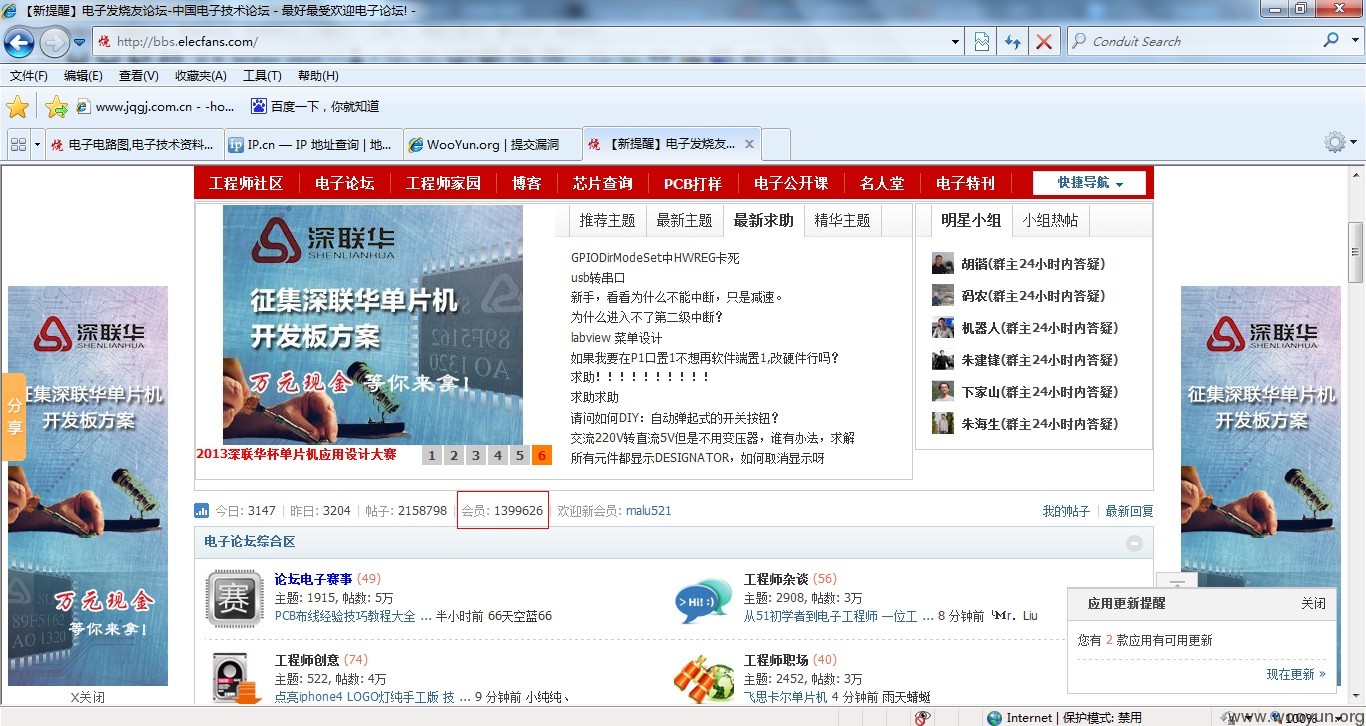Click the Refresh arrows icon
1366x726 pixels.
coord(1013,42)
